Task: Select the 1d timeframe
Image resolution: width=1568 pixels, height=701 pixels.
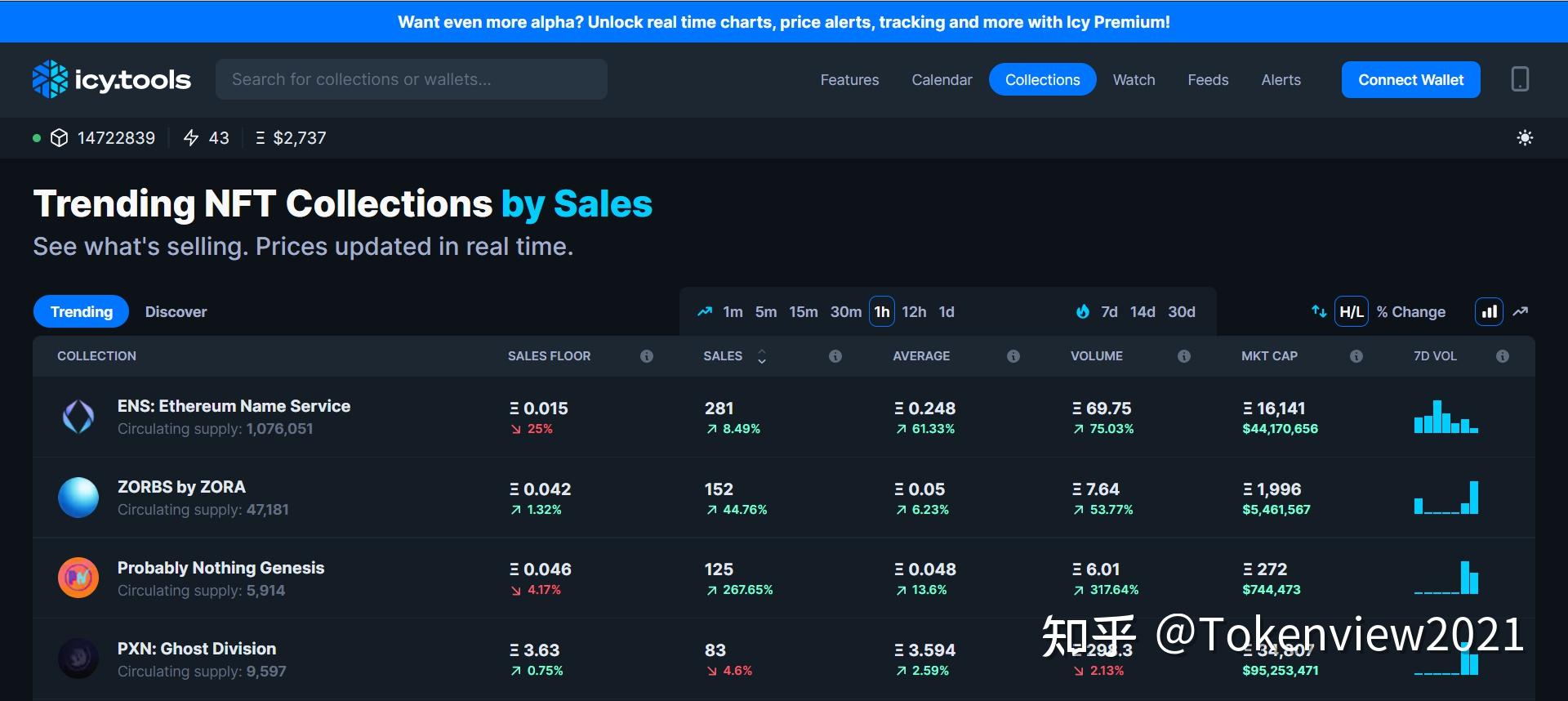Action: pos(947,312)
